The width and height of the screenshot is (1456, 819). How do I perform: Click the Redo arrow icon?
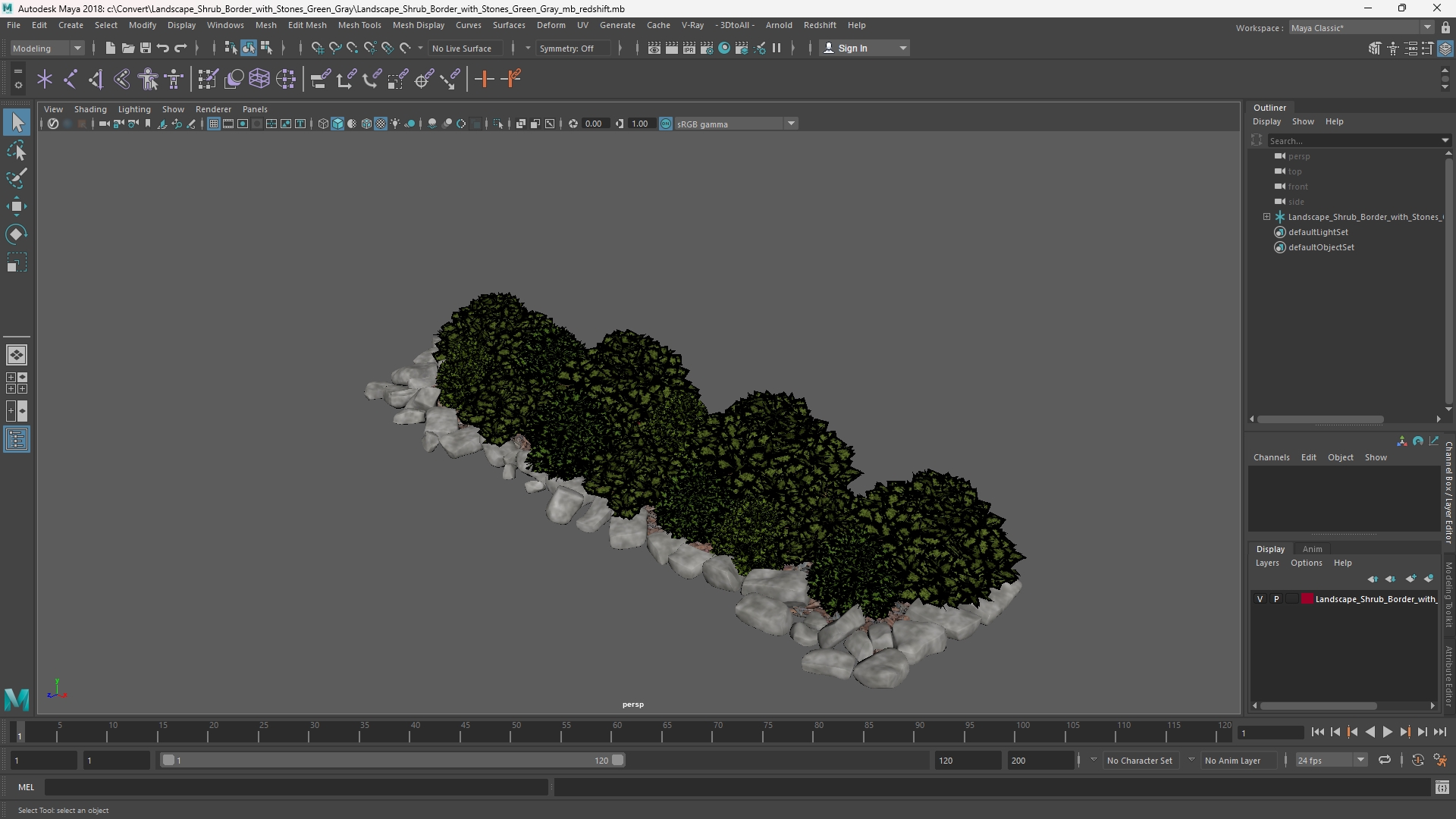180,48
